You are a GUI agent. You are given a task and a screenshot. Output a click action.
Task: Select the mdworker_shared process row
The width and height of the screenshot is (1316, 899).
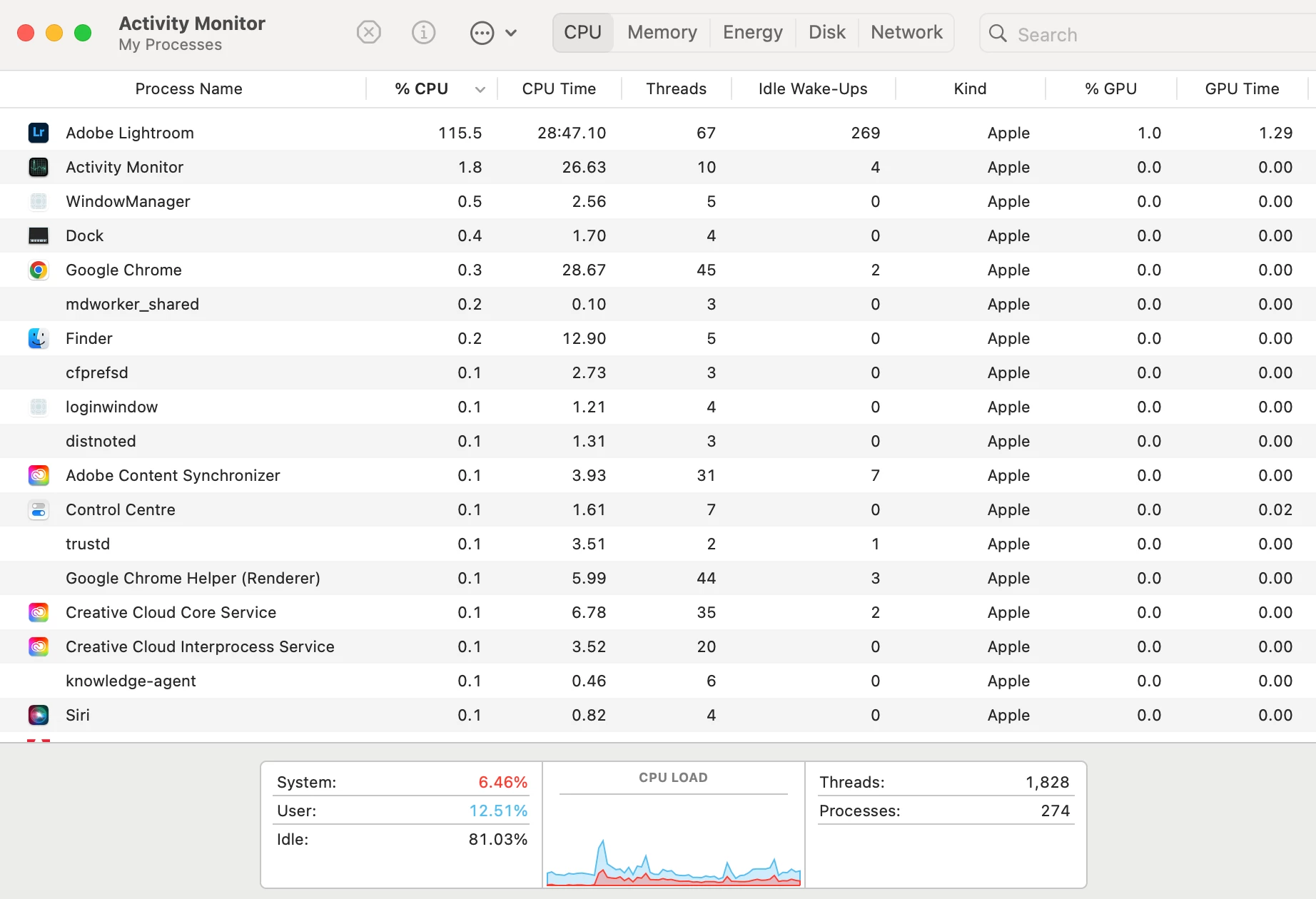point(658,304)
